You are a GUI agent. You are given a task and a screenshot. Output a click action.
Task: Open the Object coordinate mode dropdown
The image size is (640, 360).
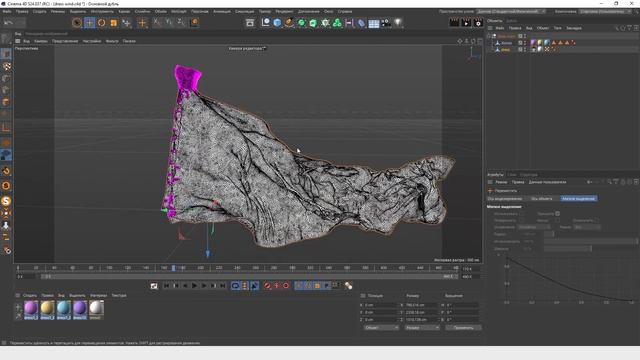381,328
